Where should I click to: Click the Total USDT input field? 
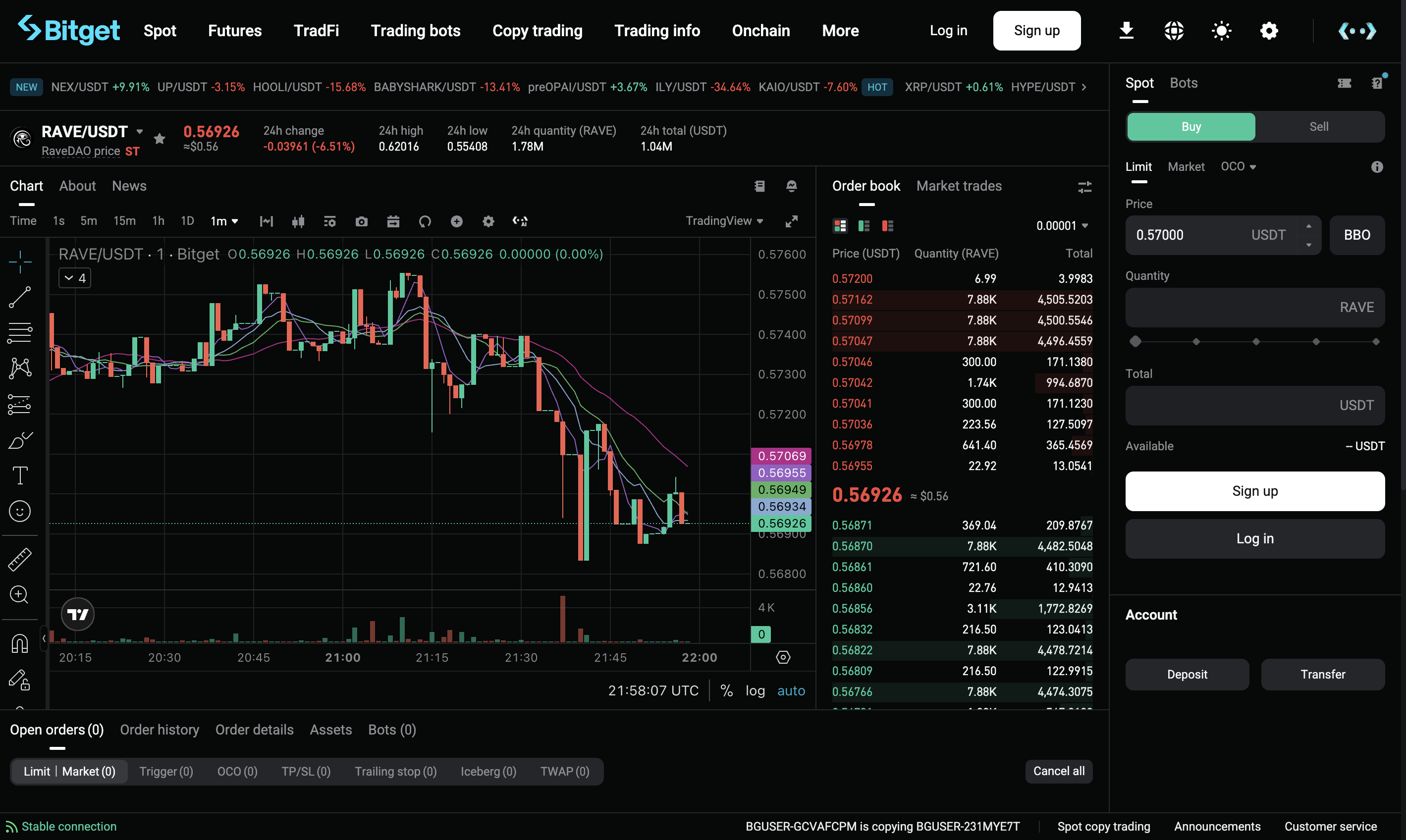(x=1255, y=405)
